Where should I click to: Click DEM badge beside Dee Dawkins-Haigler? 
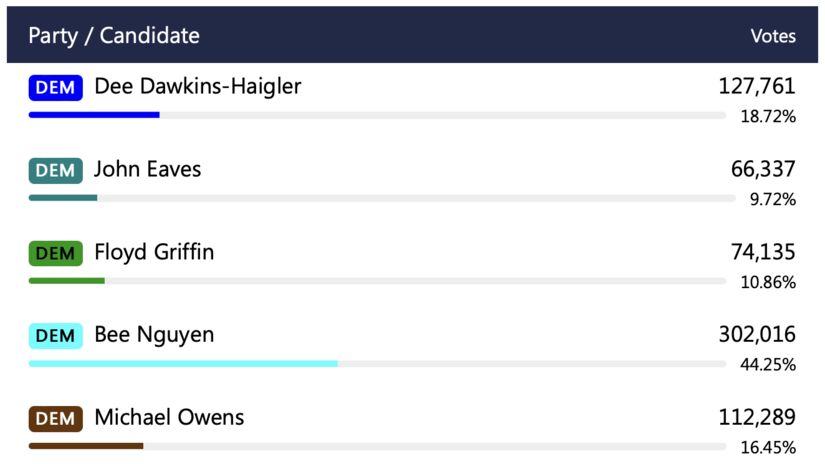(x=55, y=87)
